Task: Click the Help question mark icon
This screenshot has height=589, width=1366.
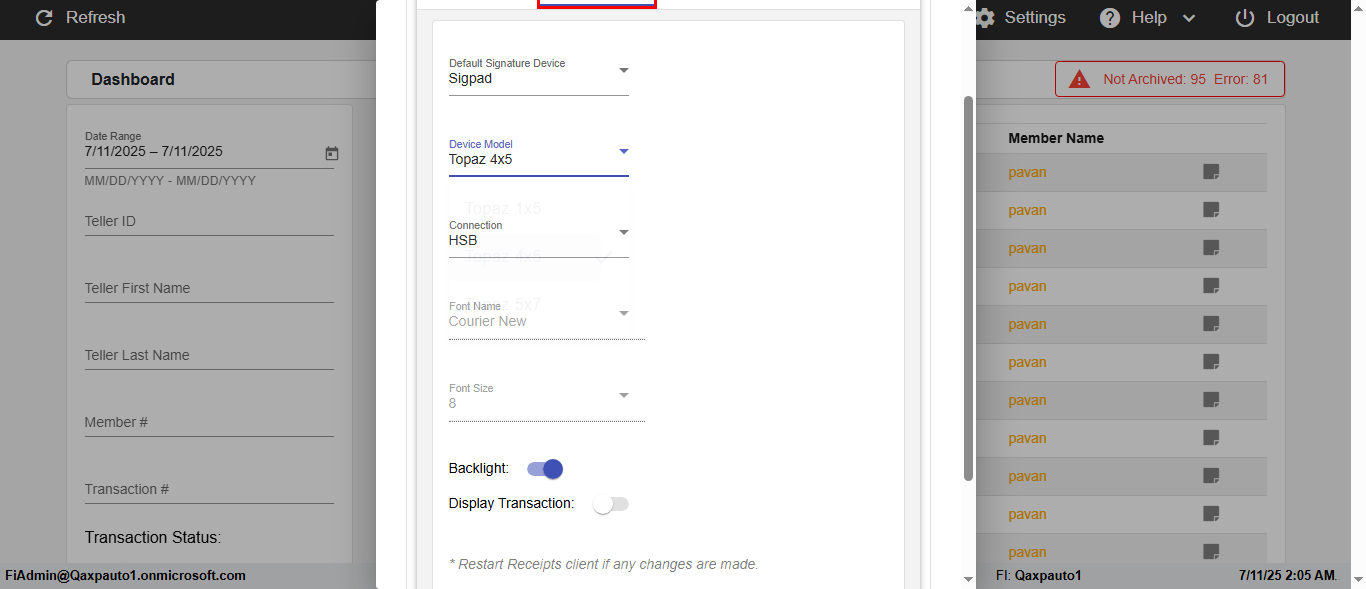Action: pos(1110,18)
